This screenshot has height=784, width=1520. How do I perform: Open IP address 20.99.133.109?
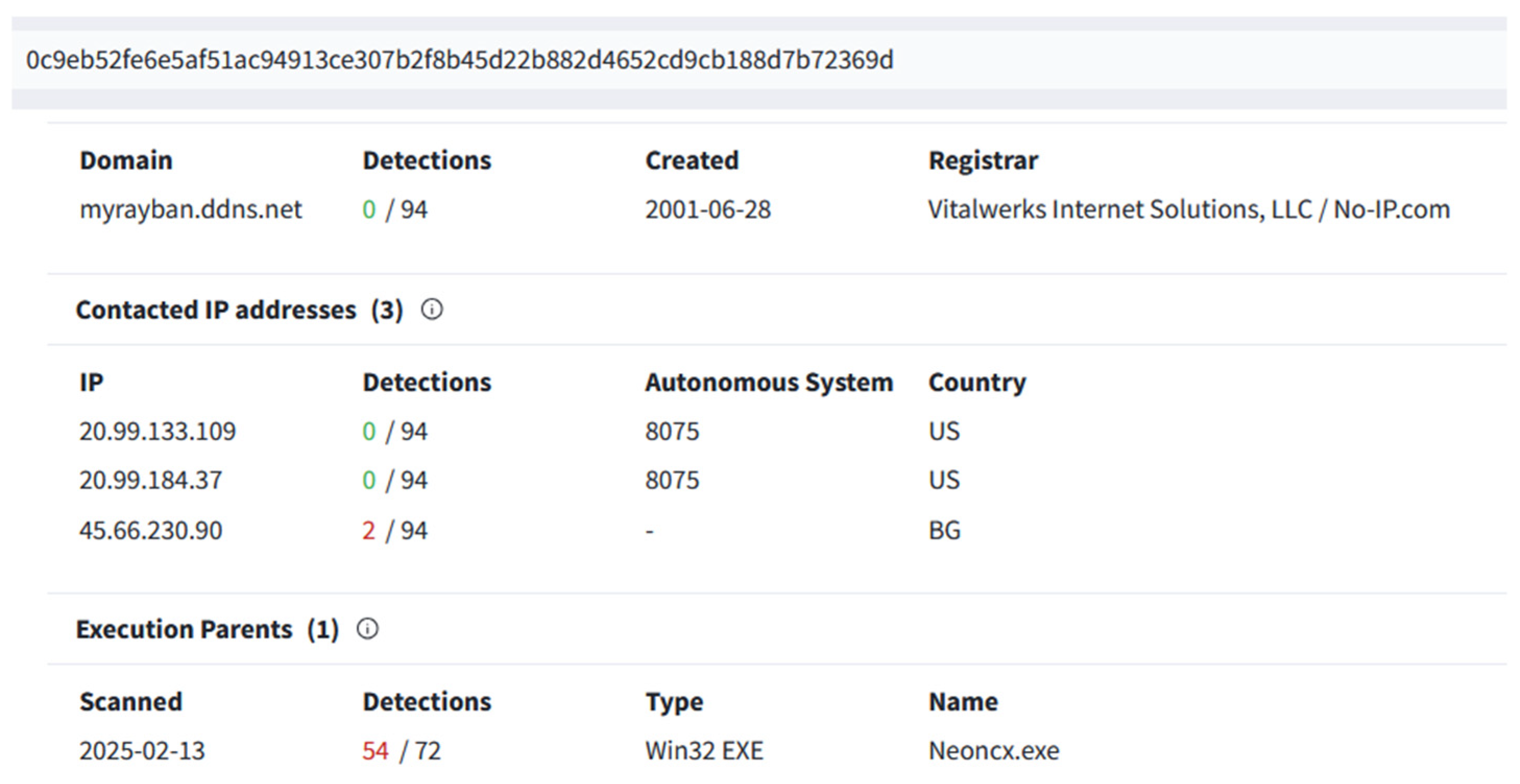coord(157,431)
